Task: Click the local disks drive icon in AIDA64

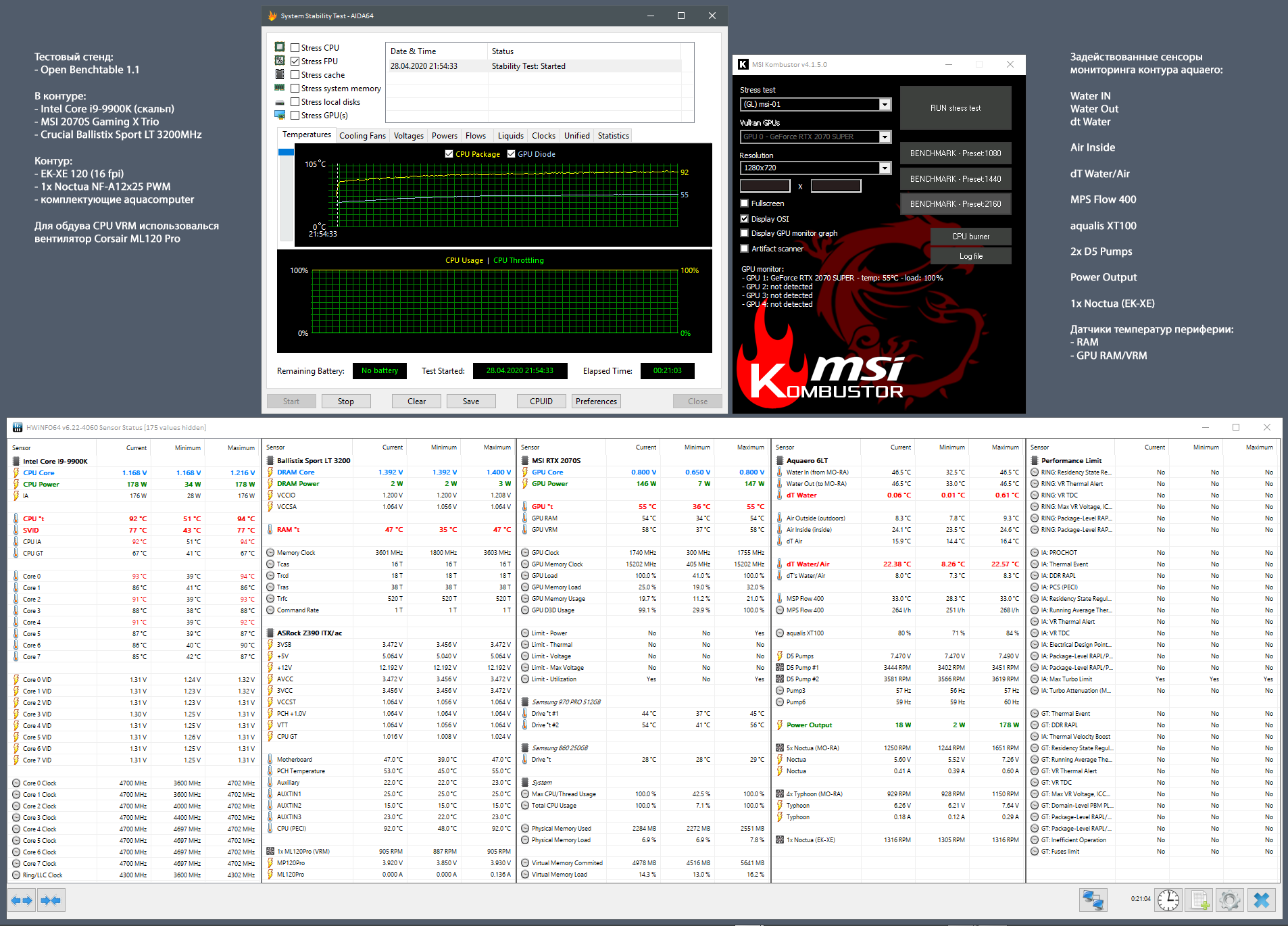Action: tap(280, 102)
